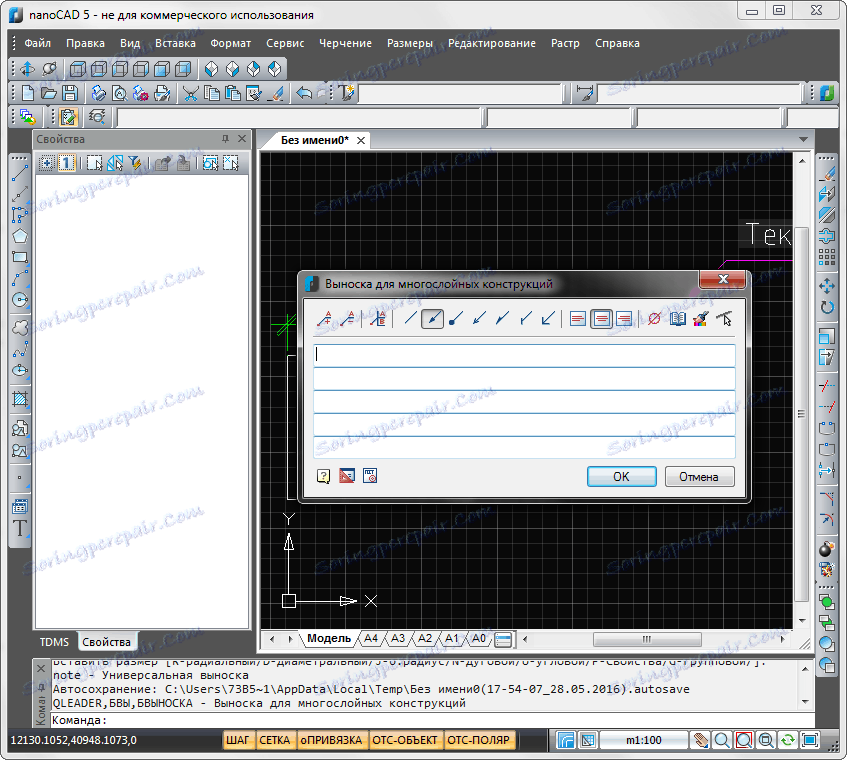Click the first text line field in the dialog
The width and height of the screenshot is (847, 760).
tap(524, 354)
